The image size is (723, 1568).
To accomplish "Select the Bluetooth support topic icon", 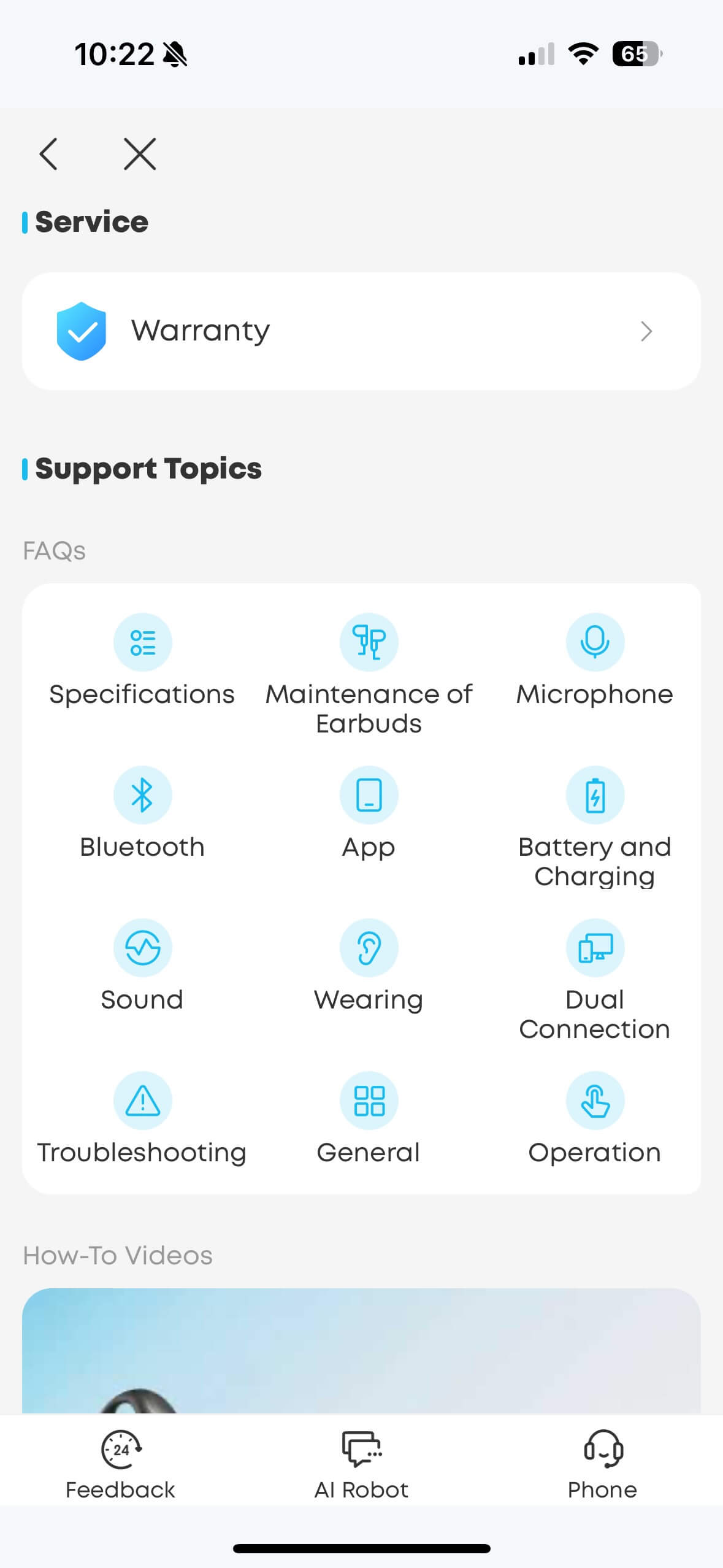I will 142,795.
